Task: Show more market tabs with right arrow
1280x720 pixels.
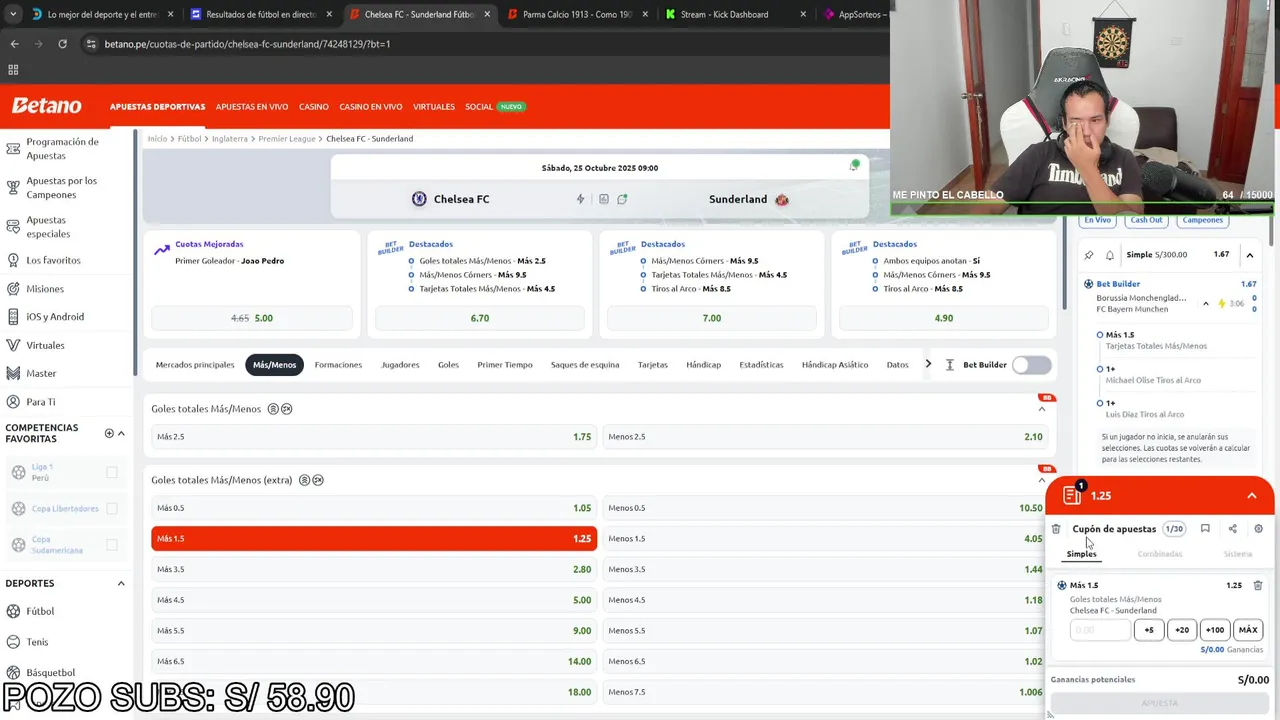Action: (928, 364)
